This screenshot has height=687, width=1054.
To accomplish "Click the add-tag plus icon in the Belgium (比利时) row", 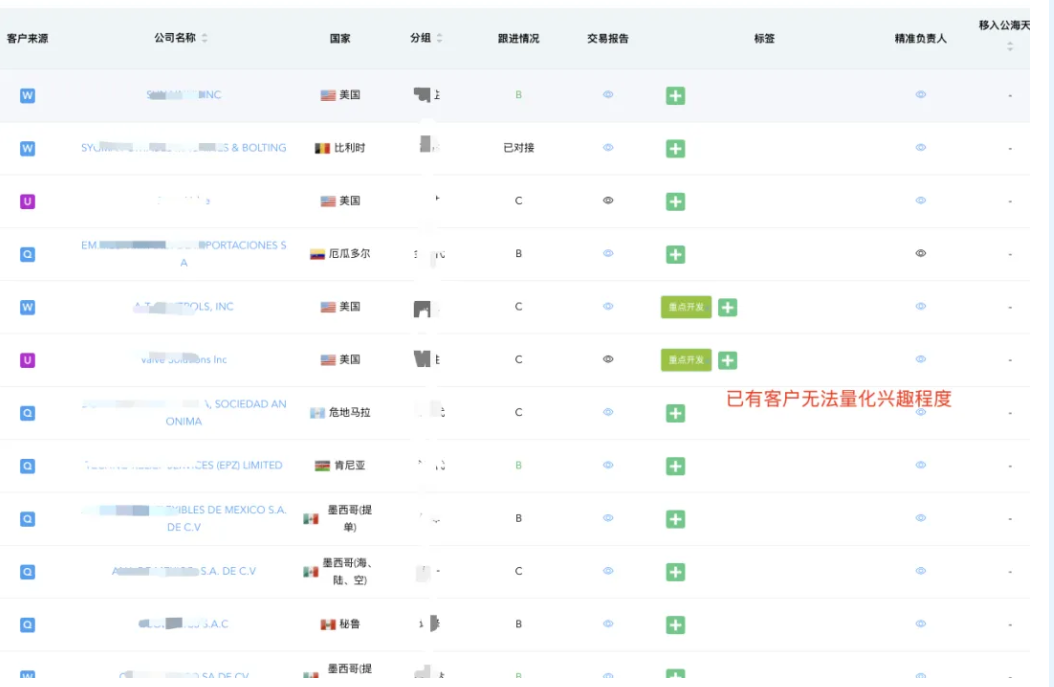I will [676, 149].
